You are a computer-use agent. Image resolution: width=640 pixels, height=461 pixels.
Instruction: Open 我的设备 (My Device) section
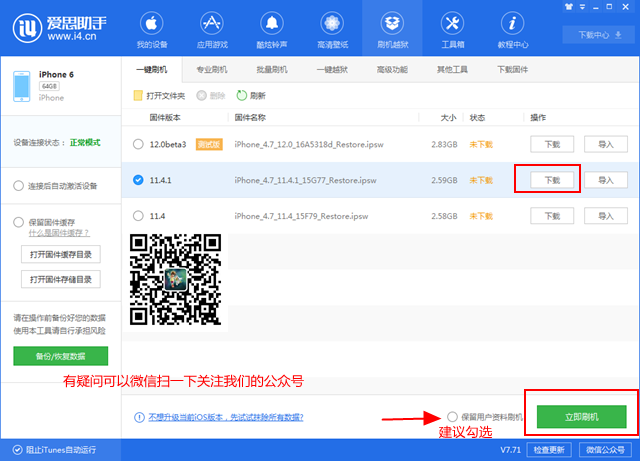152,30
